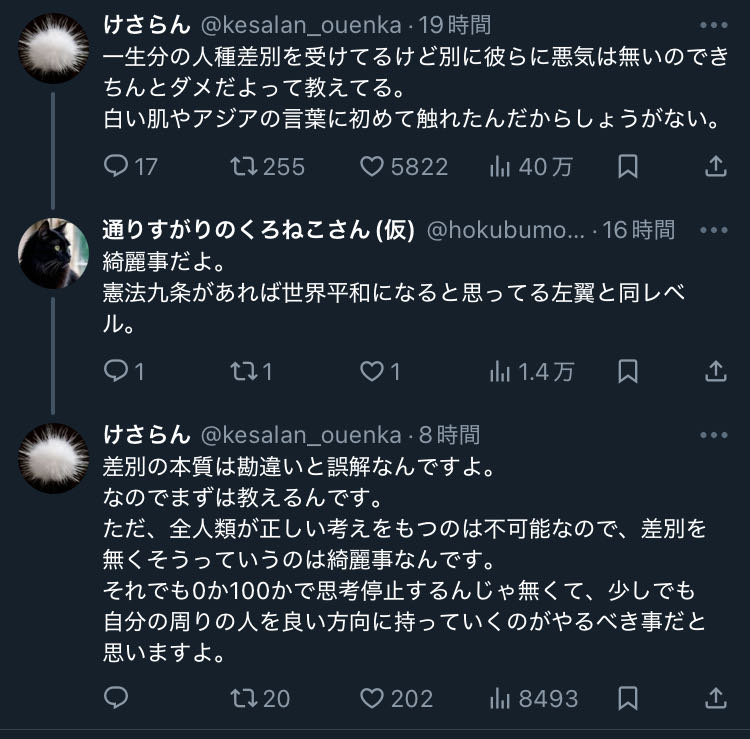The height and width of the screenshot is (739, 750).
Task: Bookmark the くろねこさん tweet
Action: click(x=628, y=372)
